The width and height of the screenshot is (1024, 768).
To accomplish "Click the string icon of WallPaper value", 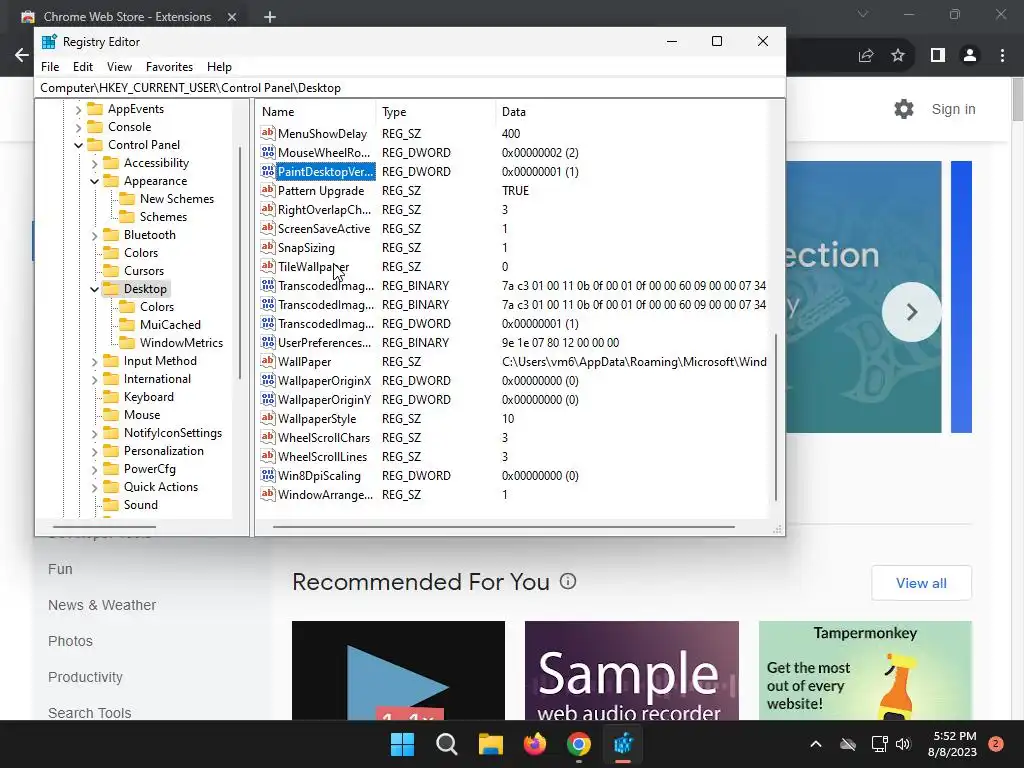I will point(268,361).
